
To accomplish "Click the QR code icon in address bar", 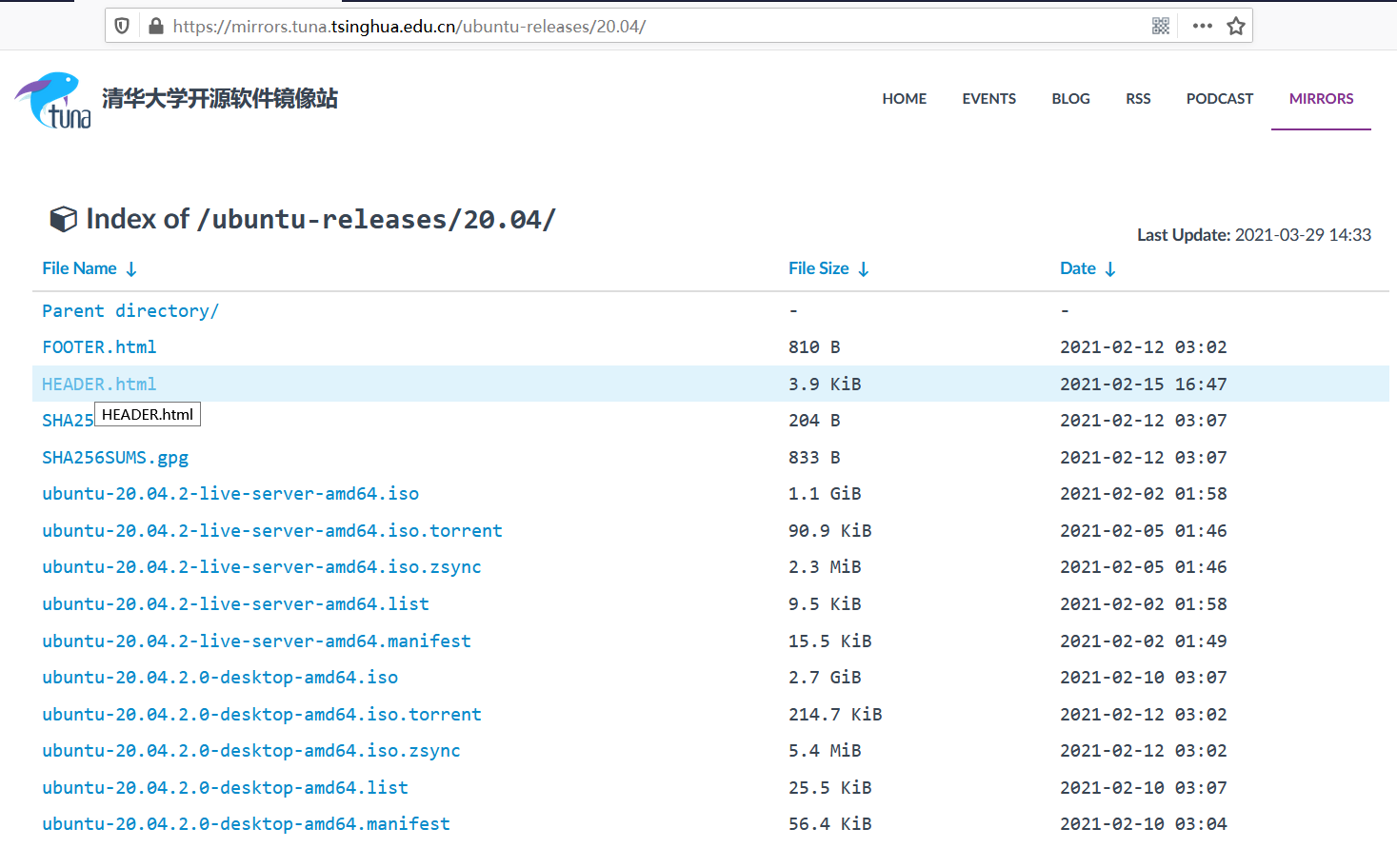I will pyautogui.click(x=1161, y=26).
